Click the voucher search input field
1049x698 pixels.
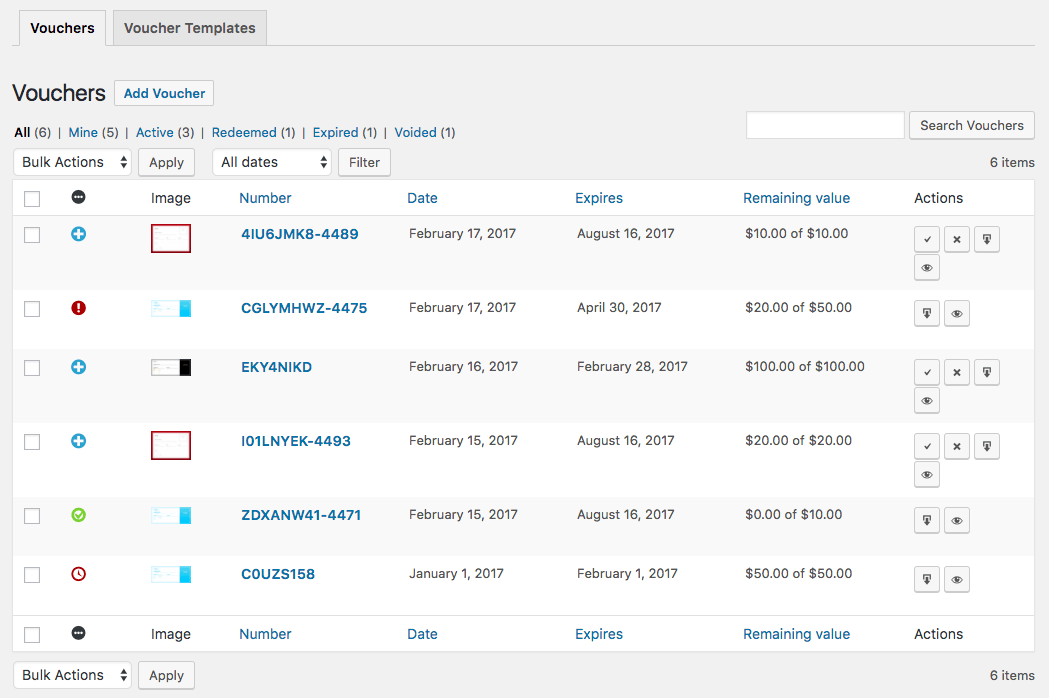[825, 125]
